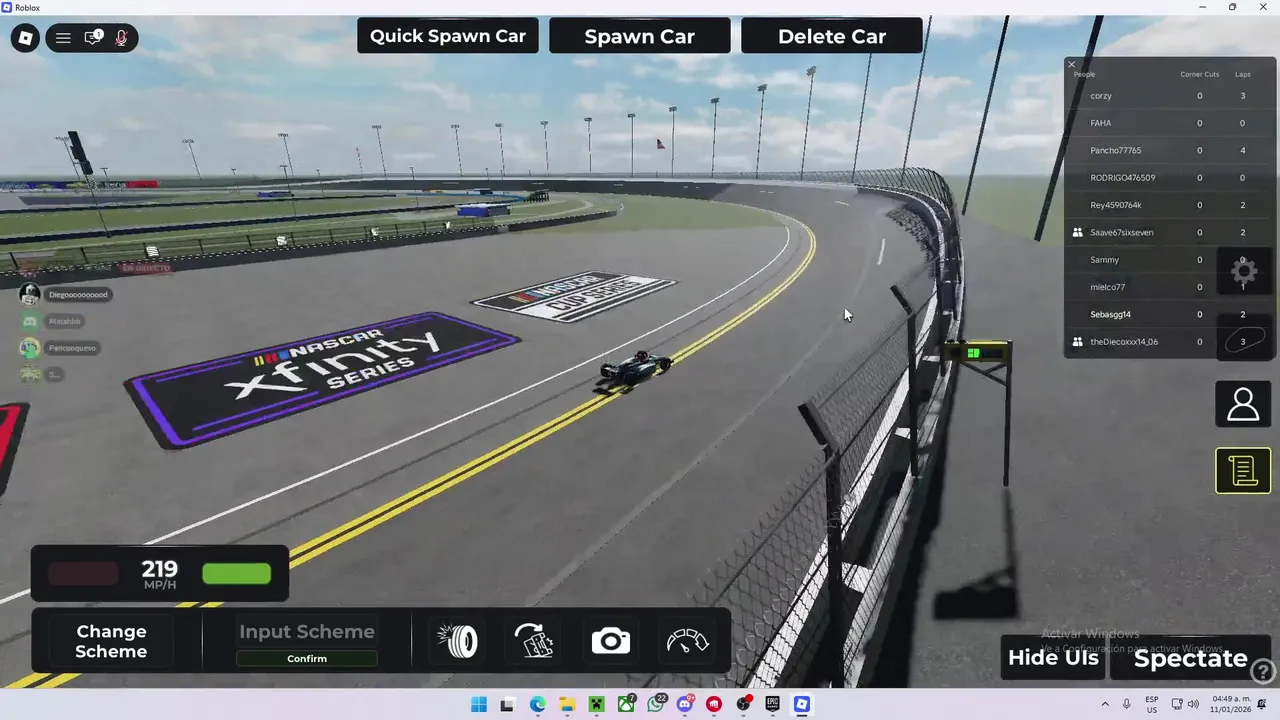1280x720 pixels.
Task: Expand hidden system tray icons
Action: [x=1105, y=704]
